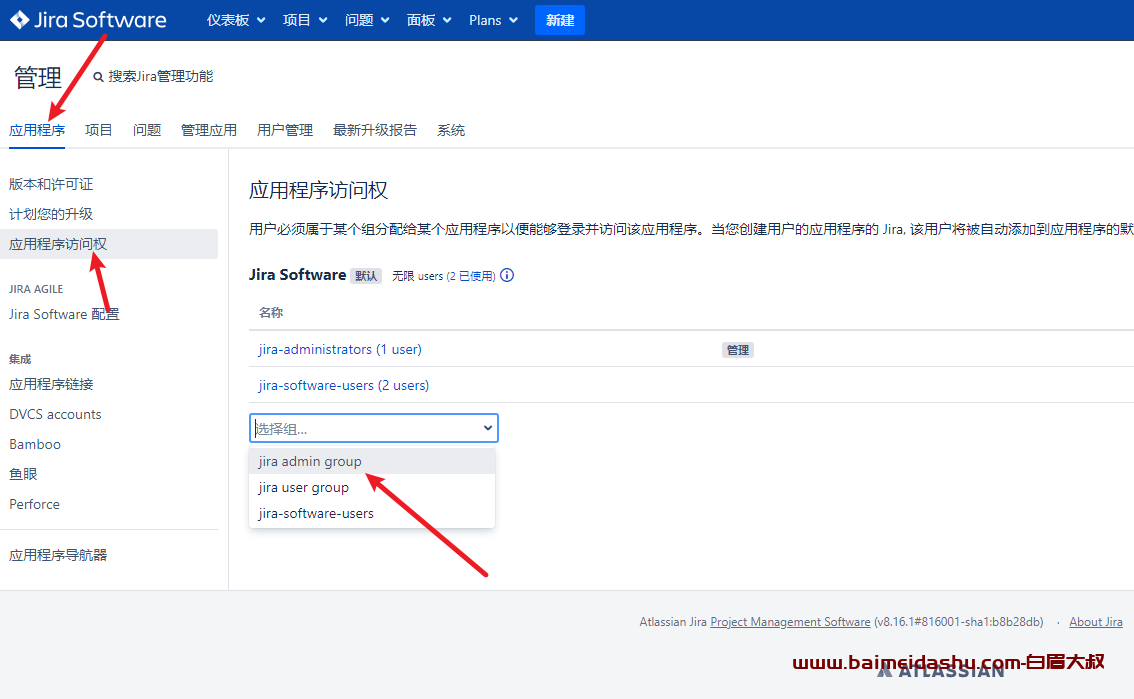Click the 默认 badge beside Jira Software
Image resolution: width=1134 pixels, height=699 pixels.
(x=366, y=276)
